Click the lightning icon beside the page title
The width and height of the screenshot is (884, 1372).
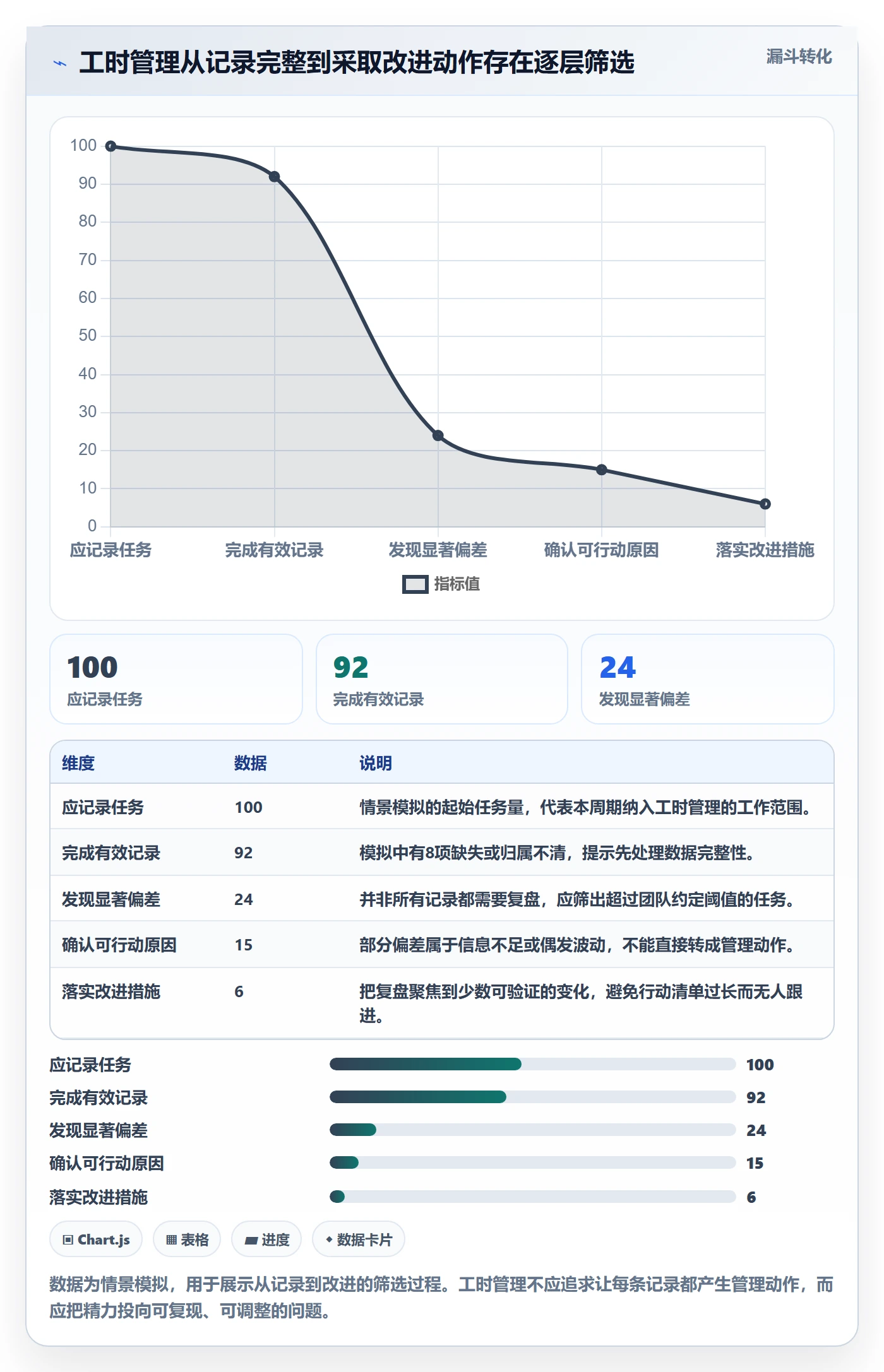coord(60,63)
